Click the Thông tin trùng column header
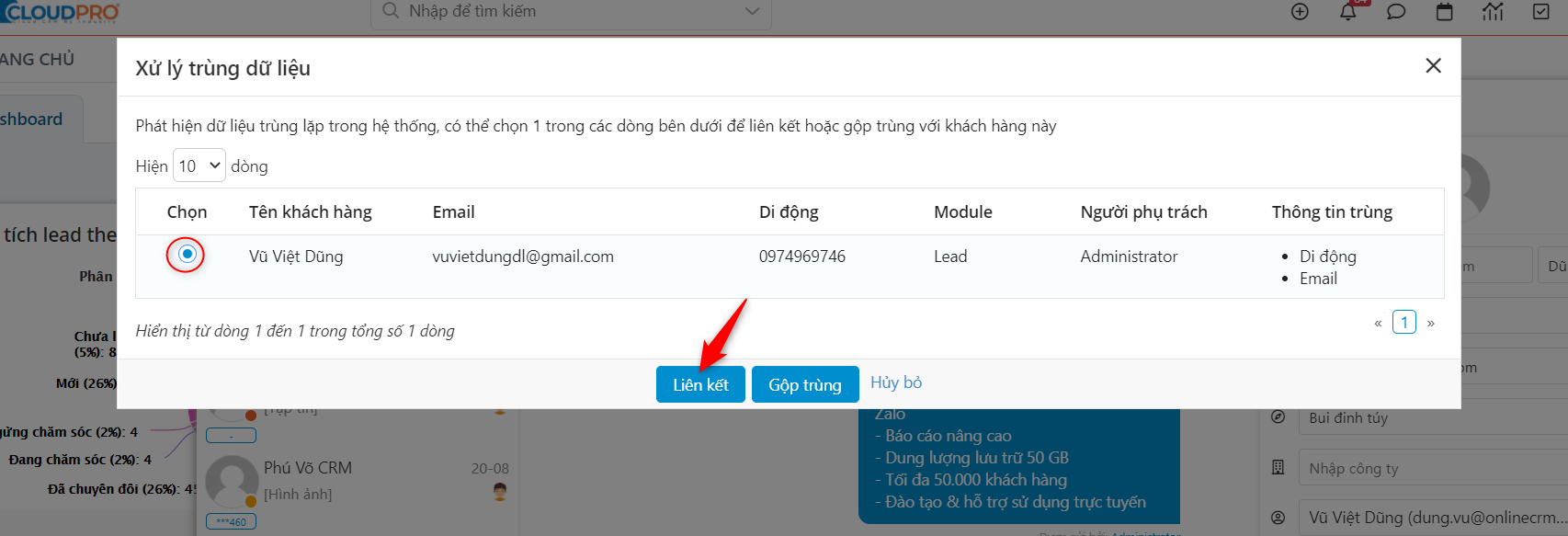 [1332, 211]
